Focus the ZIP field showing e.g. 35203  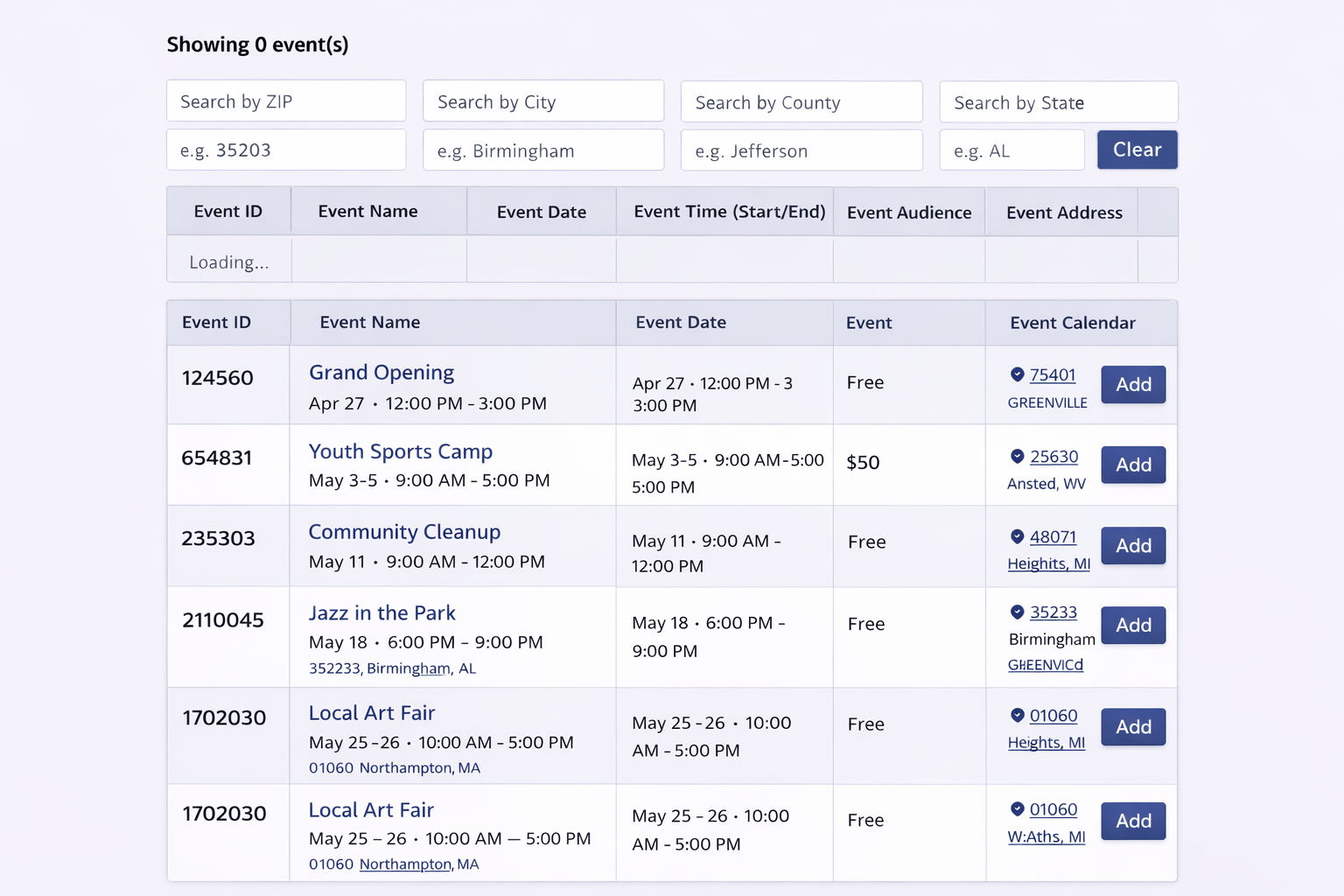(286, 150)
